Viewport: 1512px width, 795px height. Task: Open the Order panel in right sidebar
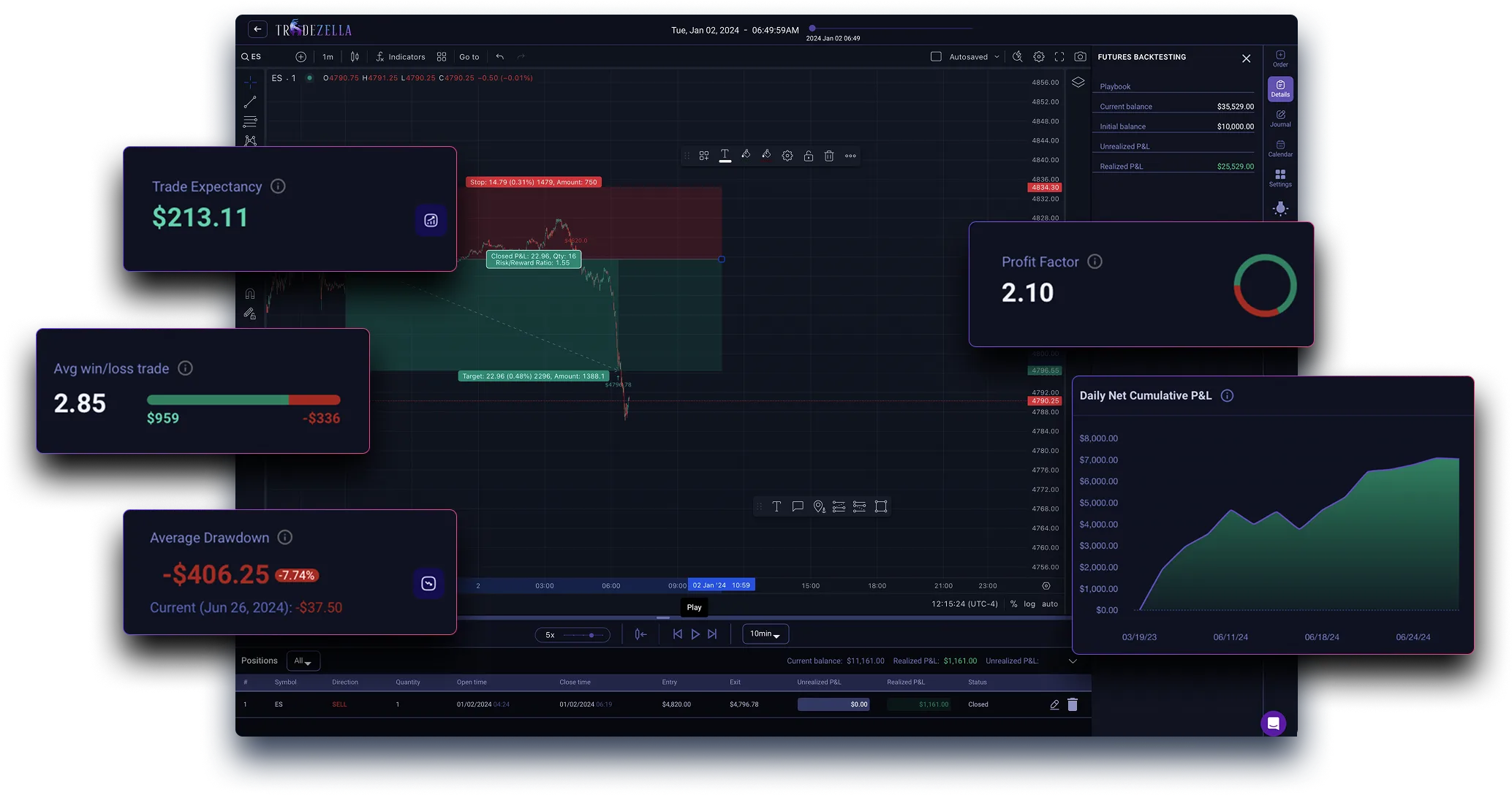pos(1279,58)
